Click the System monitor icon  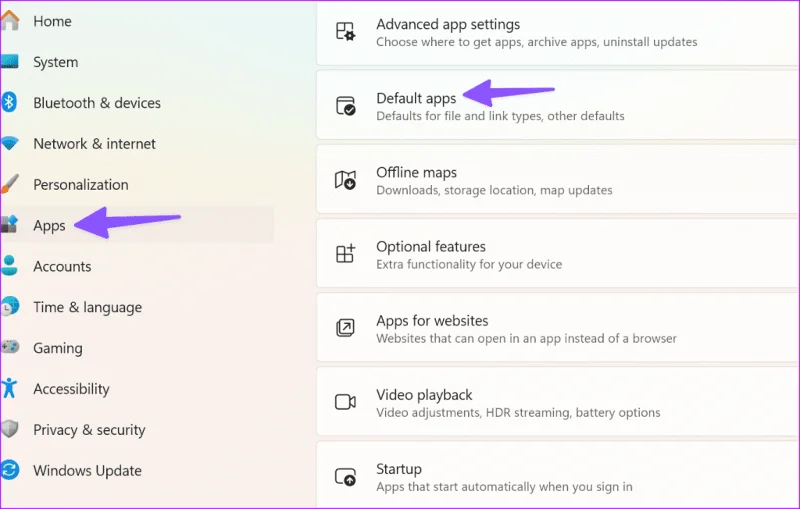coord(10,62)
